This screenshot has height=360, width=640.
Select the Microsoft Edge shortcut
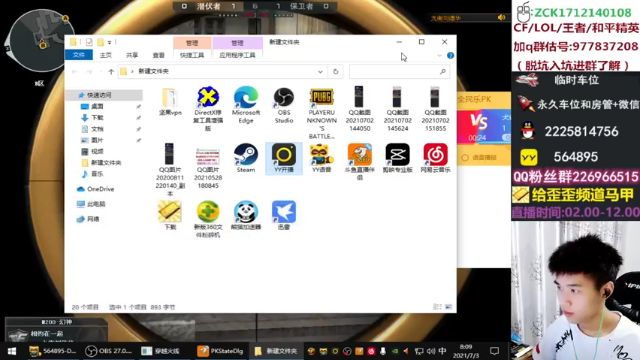(246, 97)
